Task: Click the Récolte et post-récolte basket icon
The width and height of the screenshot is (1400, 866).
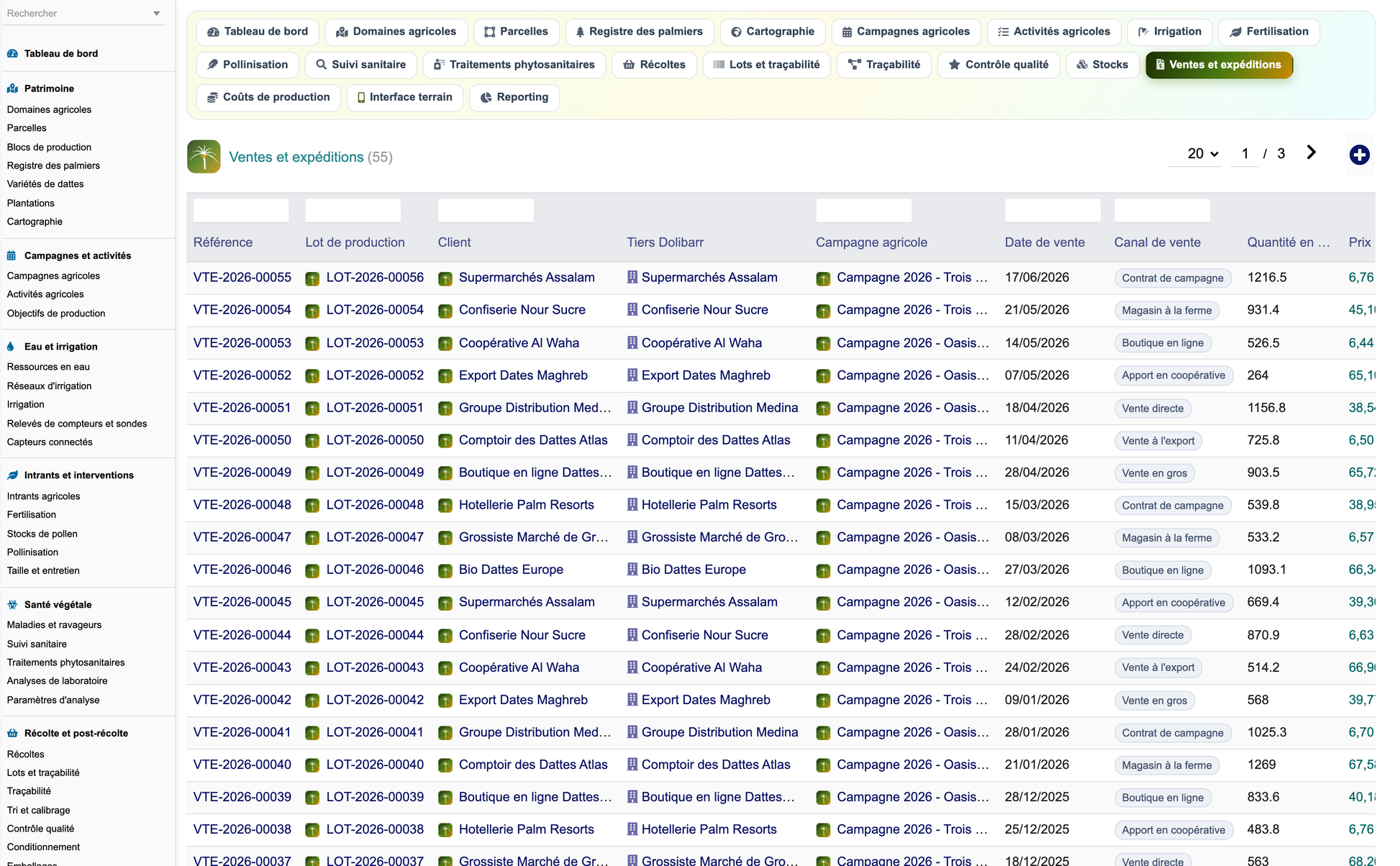Action: click(x=12, y=734)
